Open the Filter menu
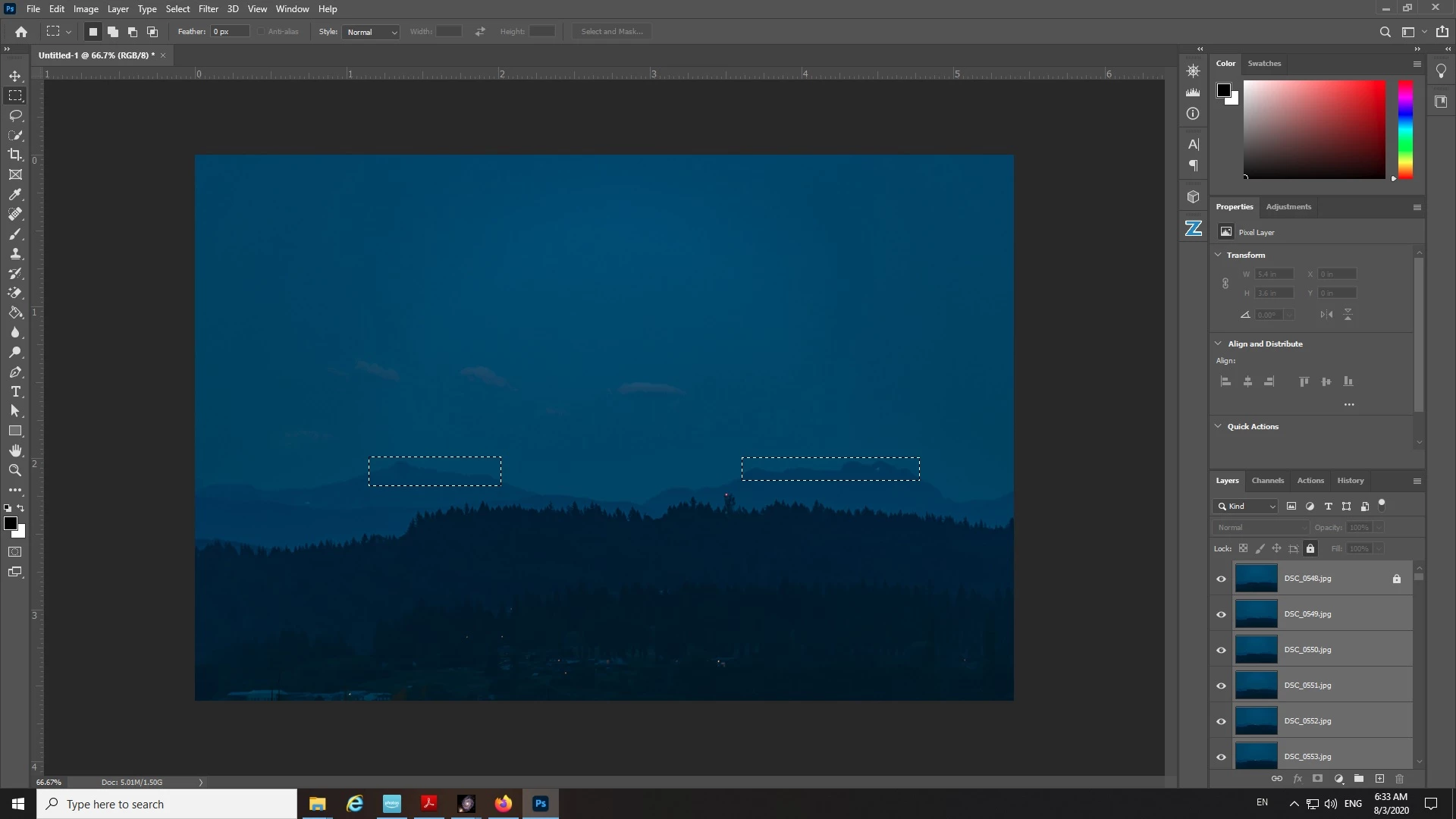The image size is (1456, 819). point(208,9)
